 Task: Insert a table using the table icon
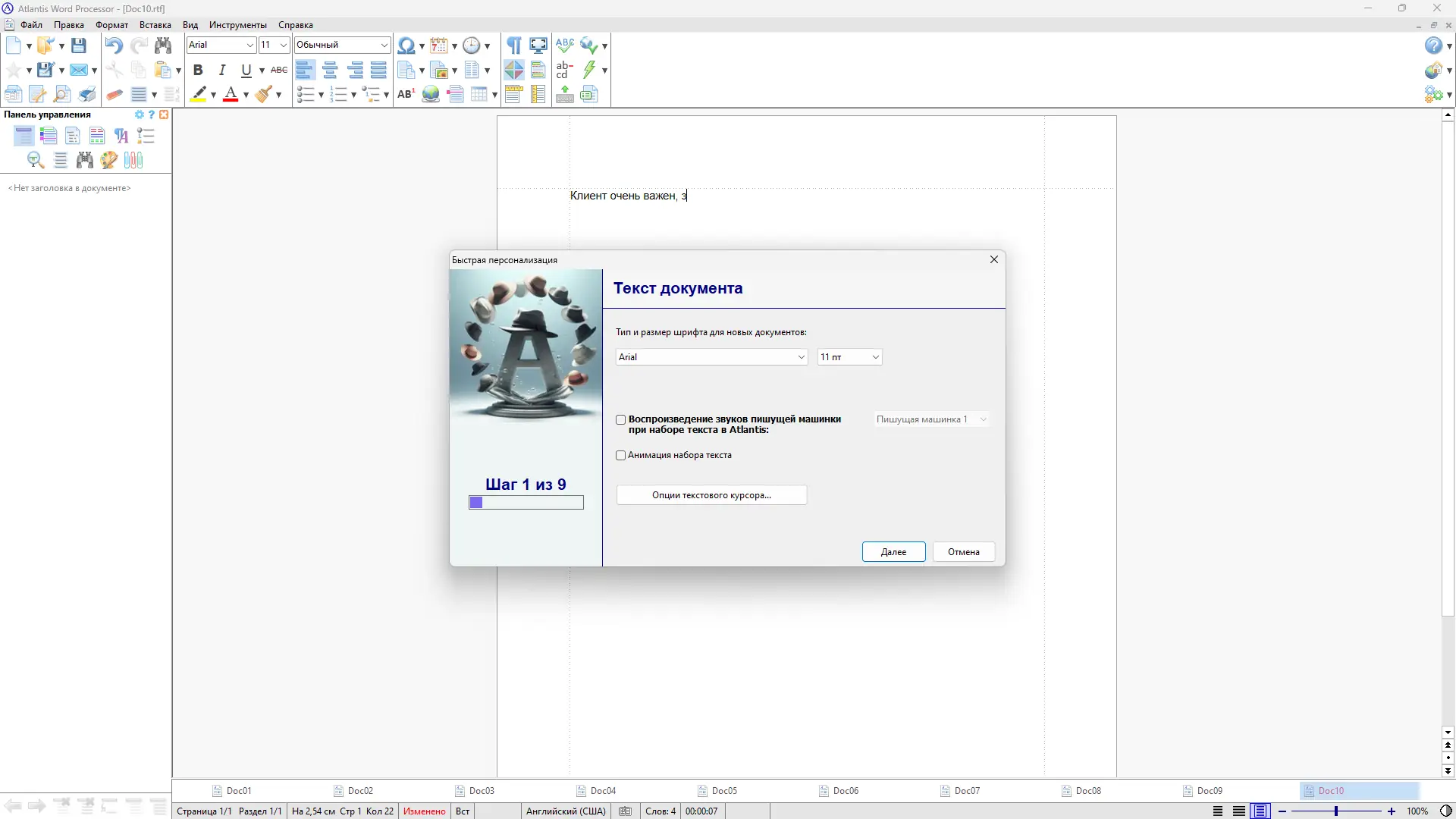coord(479,94)
